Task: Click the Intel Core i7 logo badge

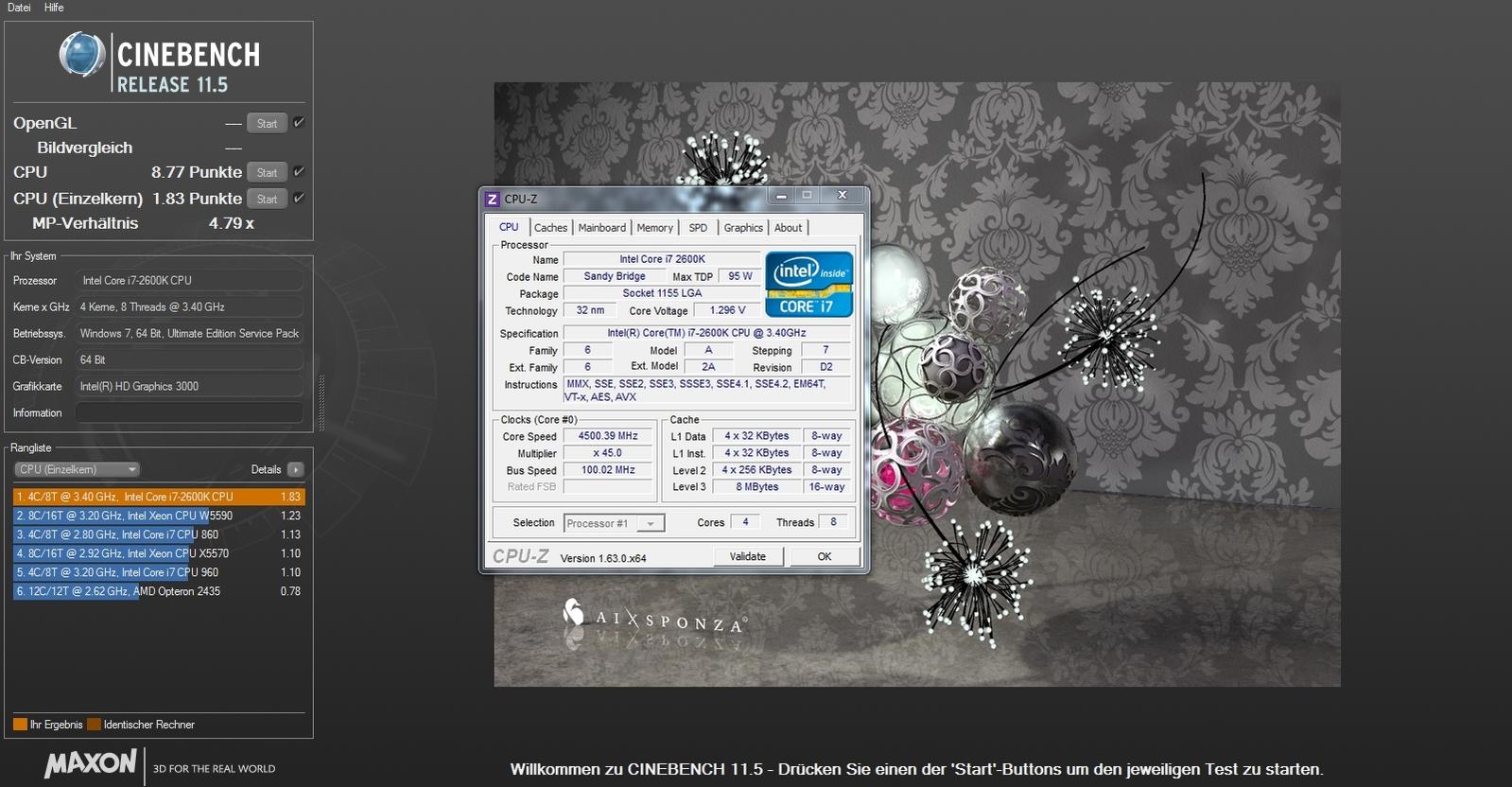Action: (809, 284)
